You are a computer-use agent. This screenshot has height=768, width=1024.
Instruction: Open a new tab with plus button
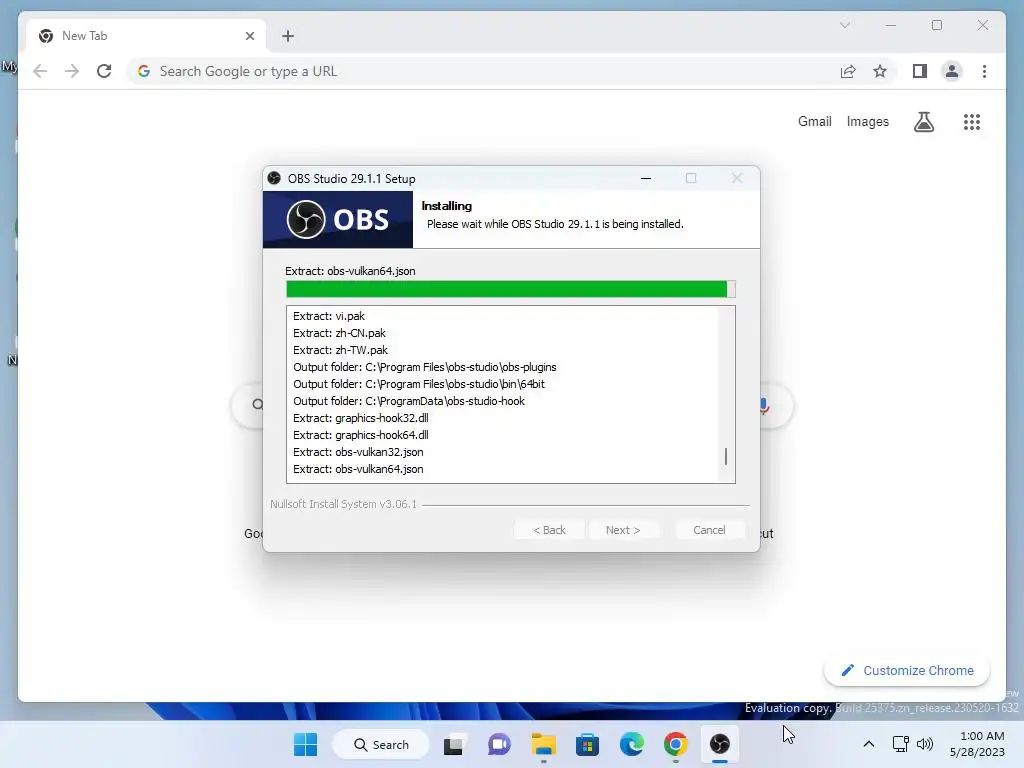288,36
